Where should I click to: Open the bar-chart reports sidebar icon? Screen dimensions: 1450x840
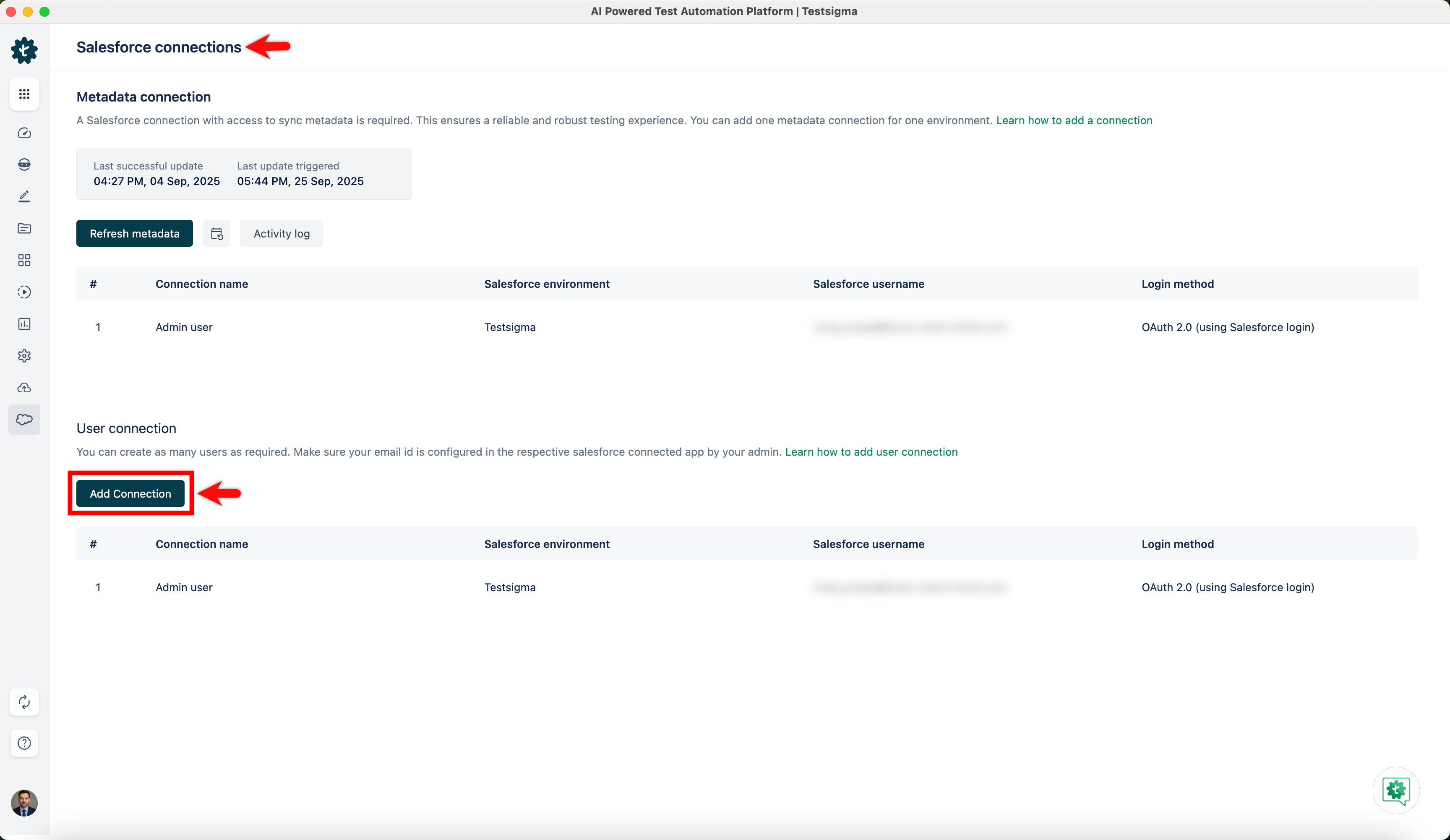click(x=24, y=324)
